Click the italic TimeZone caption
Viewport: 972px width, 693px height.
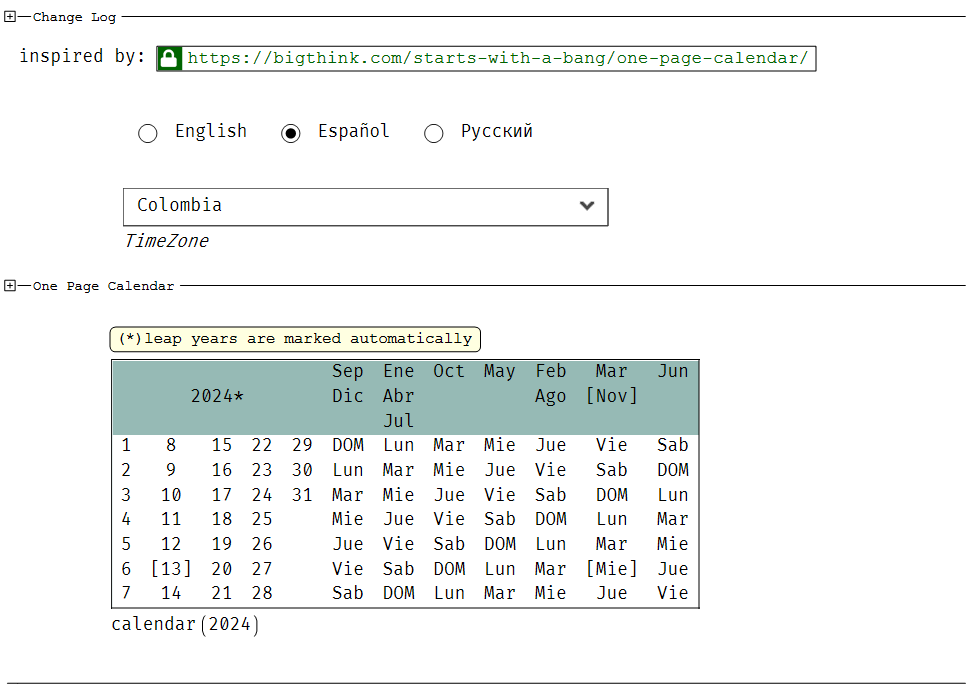click(x=165, y=241)
